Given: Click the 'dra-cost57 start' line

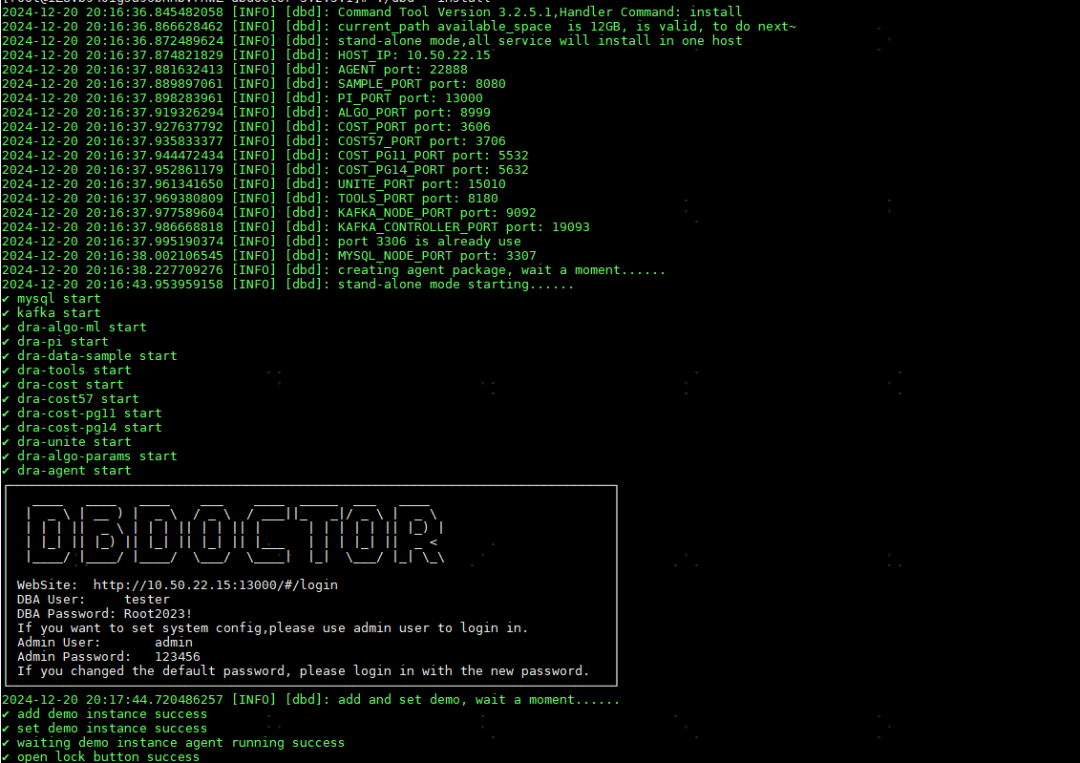Looking at the screenshot, I should tap(70, 399).
